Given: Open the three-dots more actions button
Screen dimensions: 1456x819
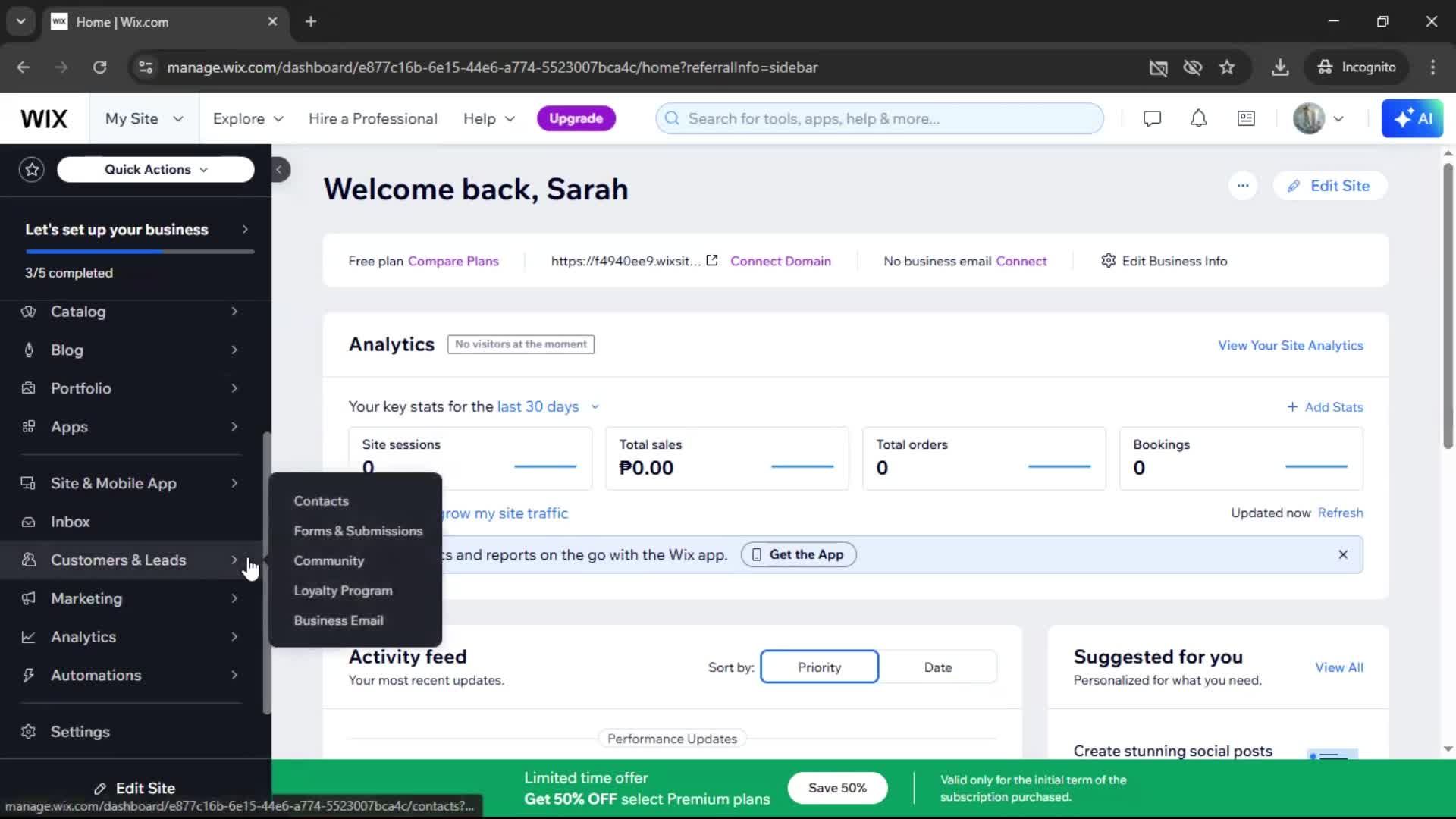Looking at the screenshot, I should (1243, 186).
